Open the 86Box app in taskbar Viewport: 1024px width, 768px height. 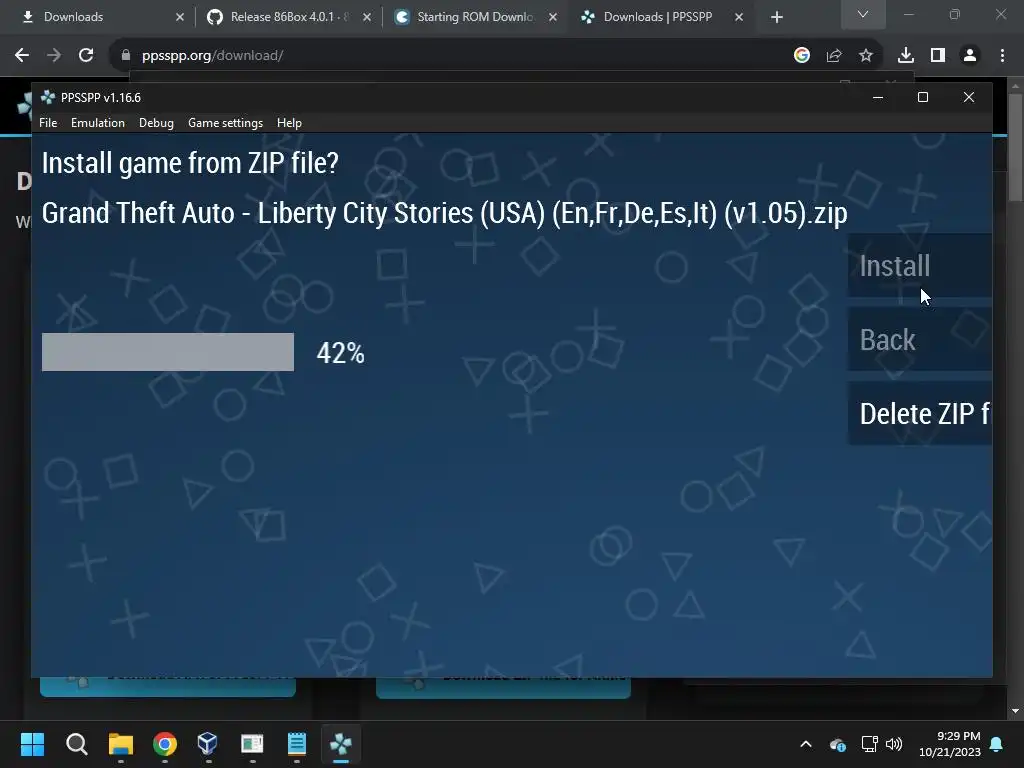tap(252, 743)
